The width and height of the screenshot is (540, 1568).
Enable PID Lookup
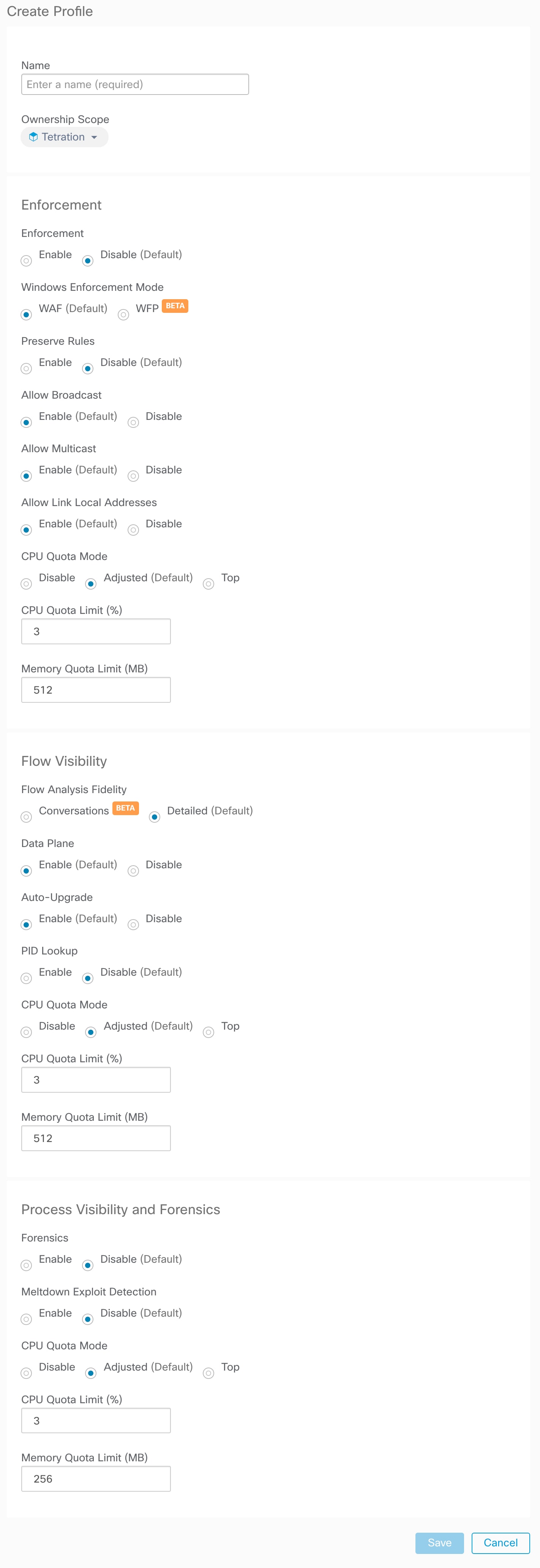point(26,978)
